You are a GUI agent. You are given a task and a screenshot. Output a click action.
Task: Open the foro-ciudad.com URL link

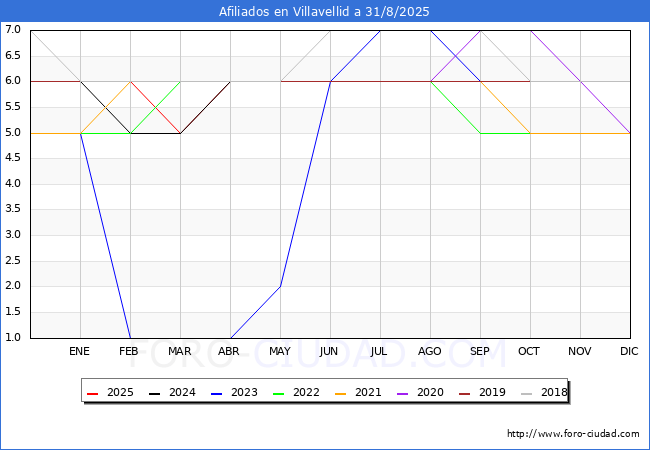[573, 434]
